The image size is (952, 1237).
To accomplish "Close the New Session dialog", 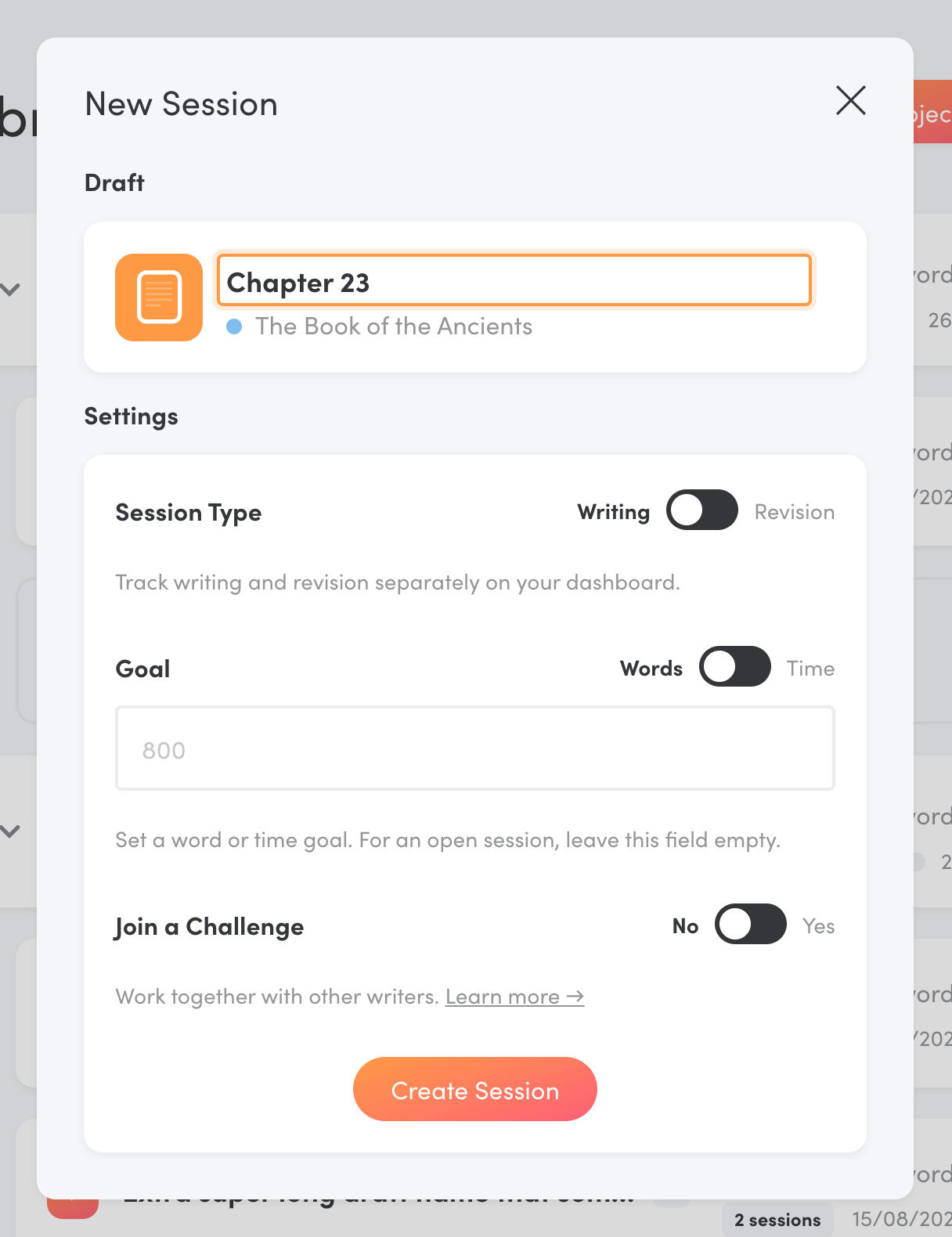I will pyautogui.click(x=850, y=101).
